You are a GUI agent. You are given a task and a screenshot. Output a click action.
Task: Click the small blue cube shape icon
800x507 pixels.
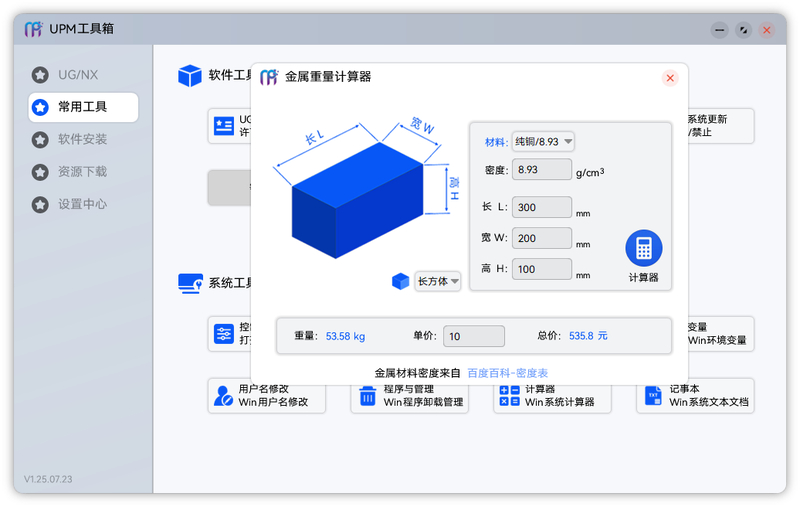(x=401, y=281)
